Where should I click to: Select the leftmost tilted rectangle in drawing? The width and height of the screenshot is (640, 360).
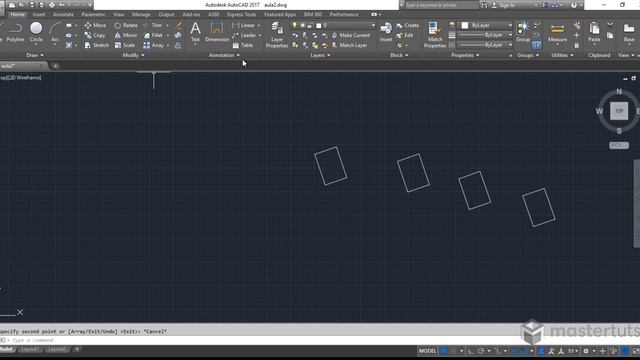331,166
